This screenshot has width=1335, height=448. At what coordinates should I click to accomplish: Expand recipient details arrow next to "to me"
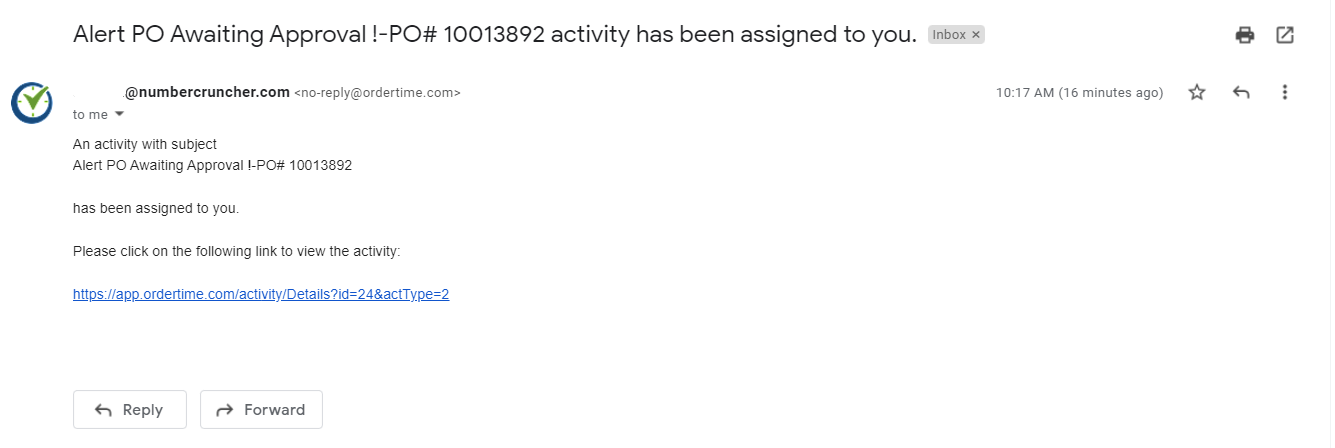[120, 114]
